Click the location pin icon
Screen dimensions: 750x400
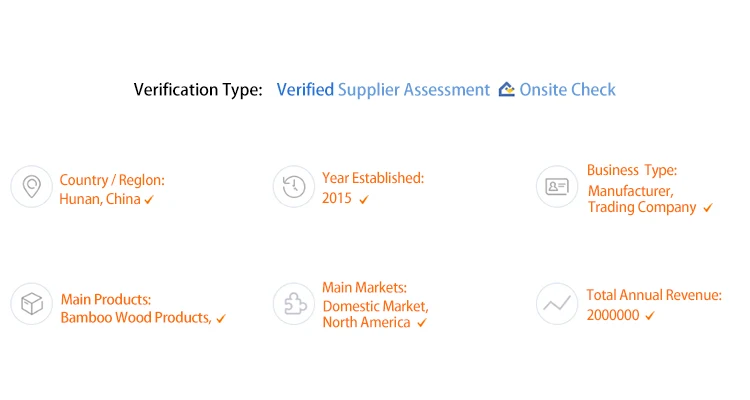[31, 187]
